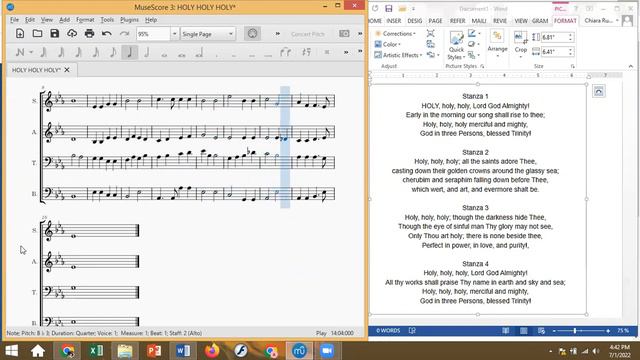Open Word Color dropdown
This screenshot has width=640, height=360.
tap(388, 44)
